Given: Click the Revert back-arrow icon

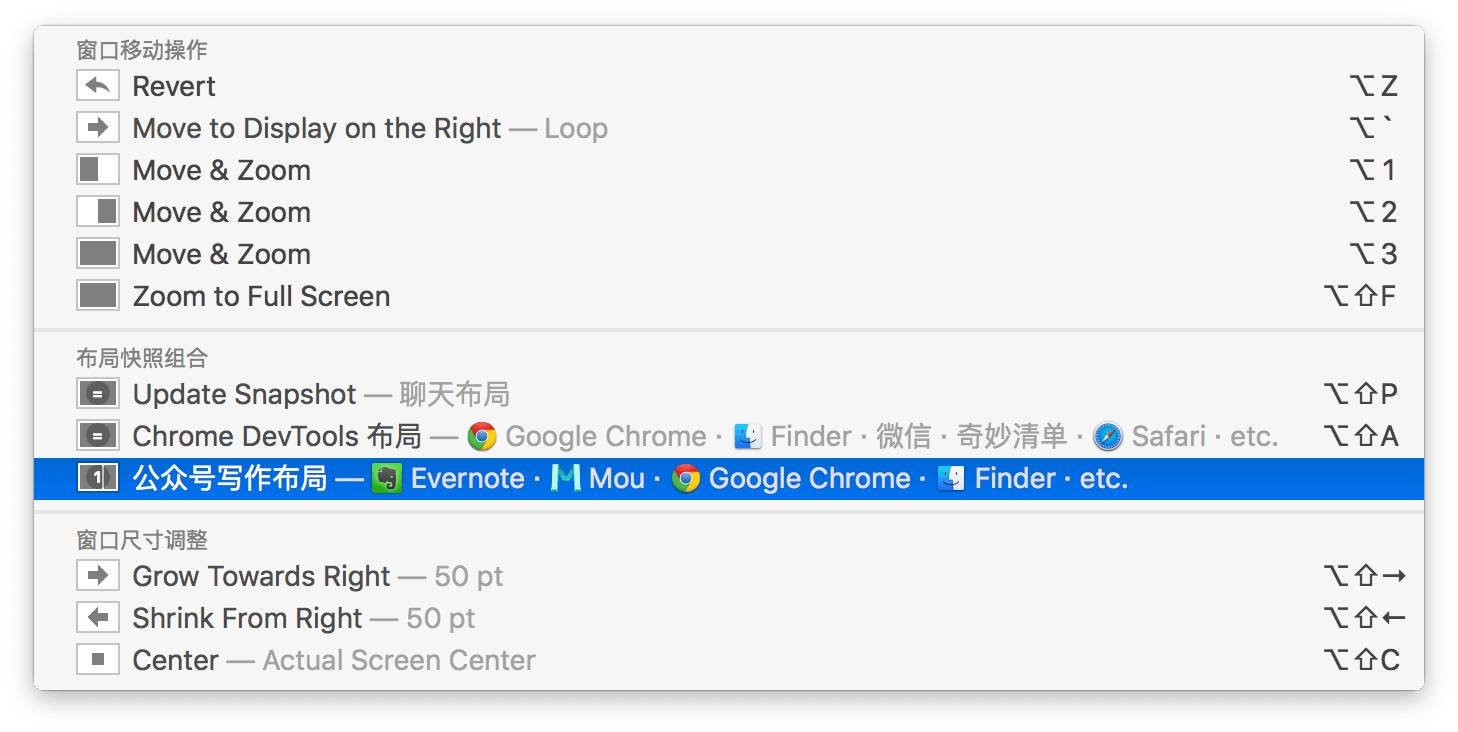Looking at the screenshot, I should pyautogui.click(x=98, y=86).
